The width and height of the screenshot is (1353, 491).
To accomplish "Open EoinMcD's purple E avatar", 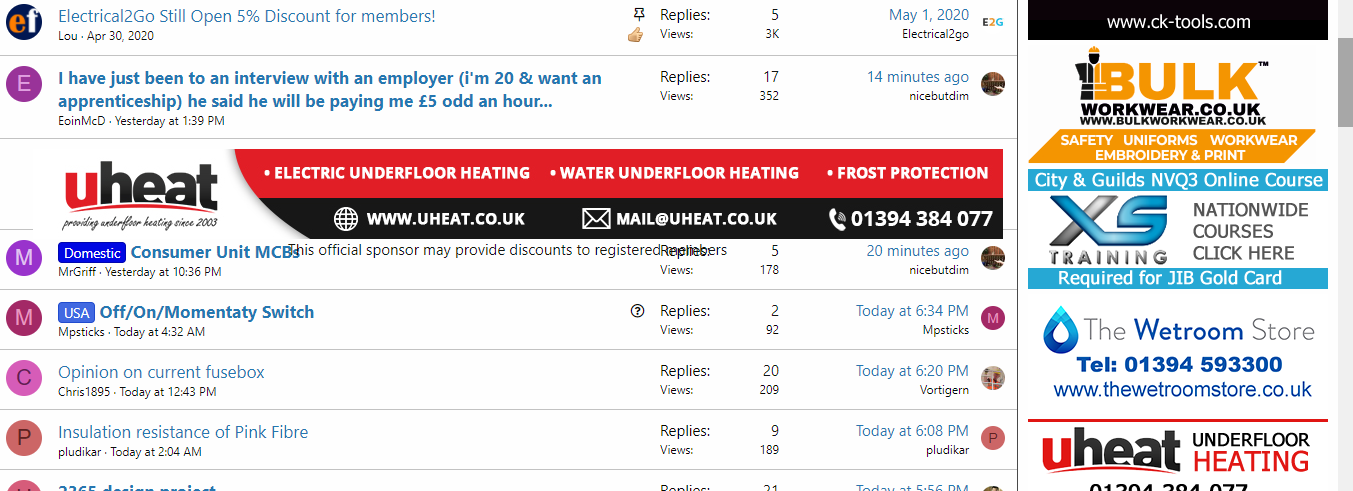I will pyautogui.click(x=24, y=84).
